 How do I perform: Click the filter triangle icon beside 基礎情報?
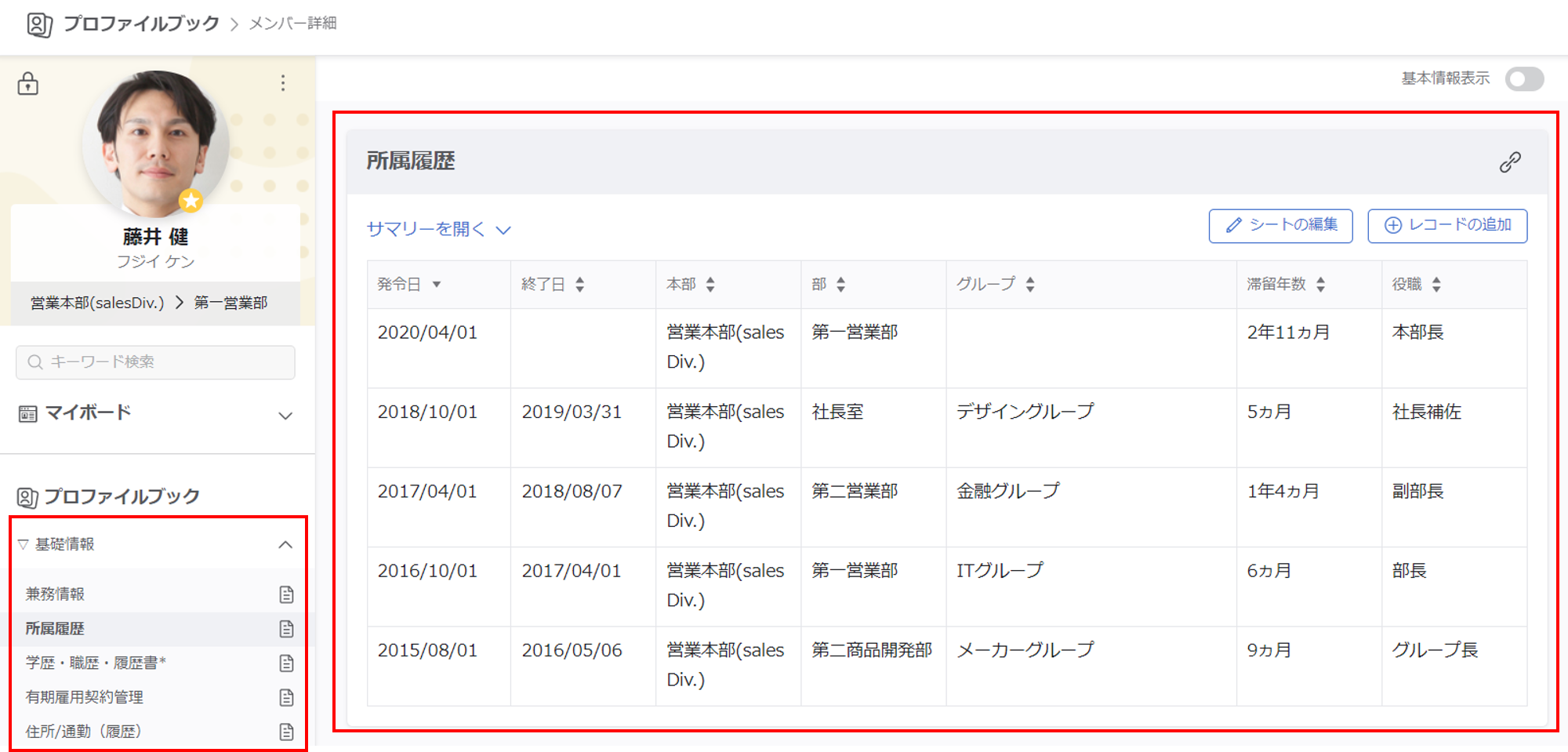(23, 544)
